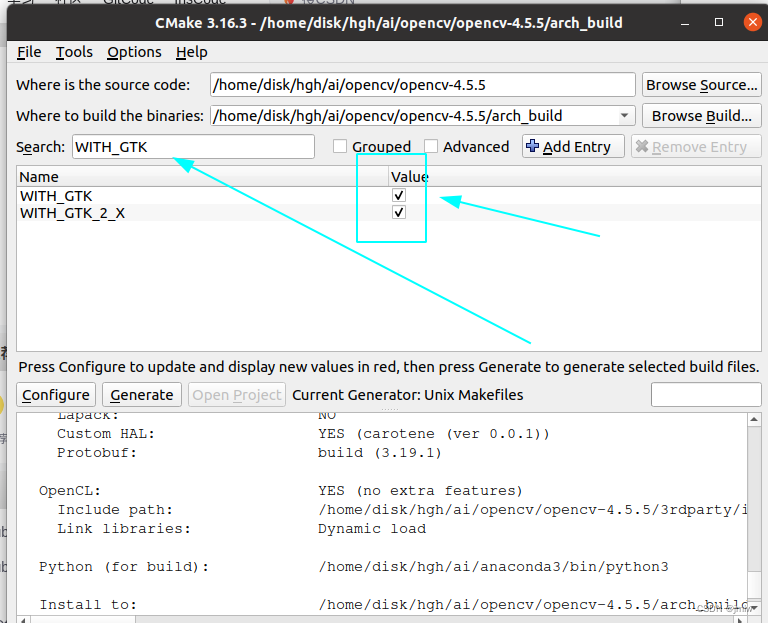
Task: Minimize the CMake window
Action: tap(685, 23)
